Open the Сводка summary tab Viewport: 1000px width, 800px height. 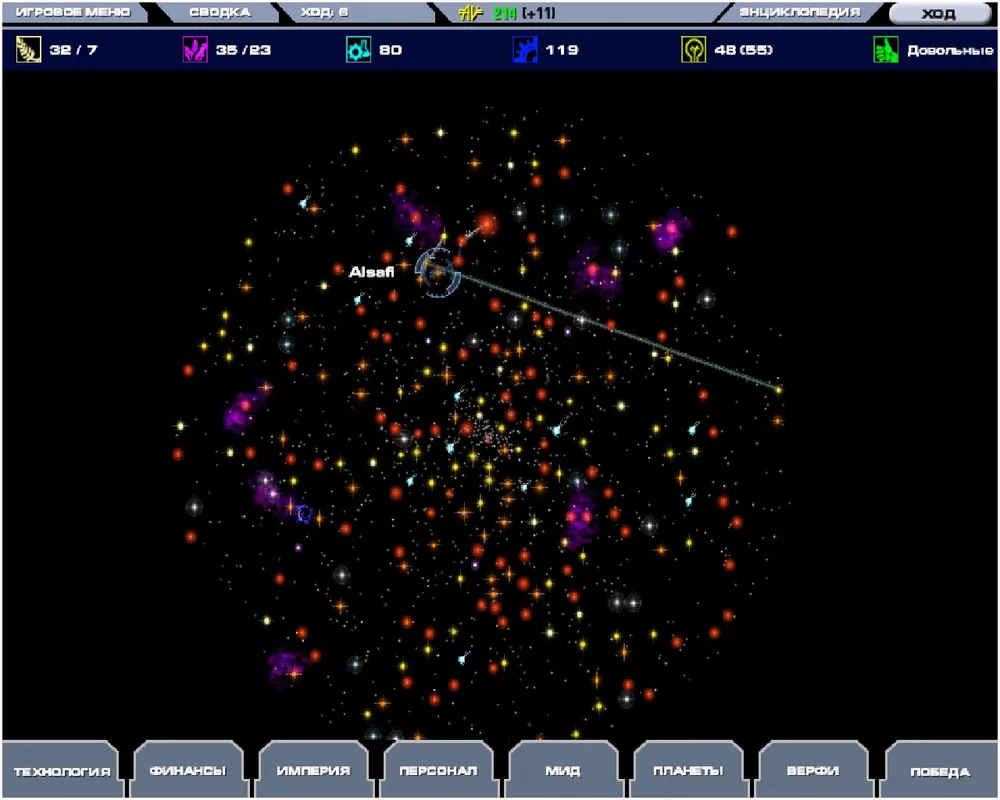tap(218, 13)
